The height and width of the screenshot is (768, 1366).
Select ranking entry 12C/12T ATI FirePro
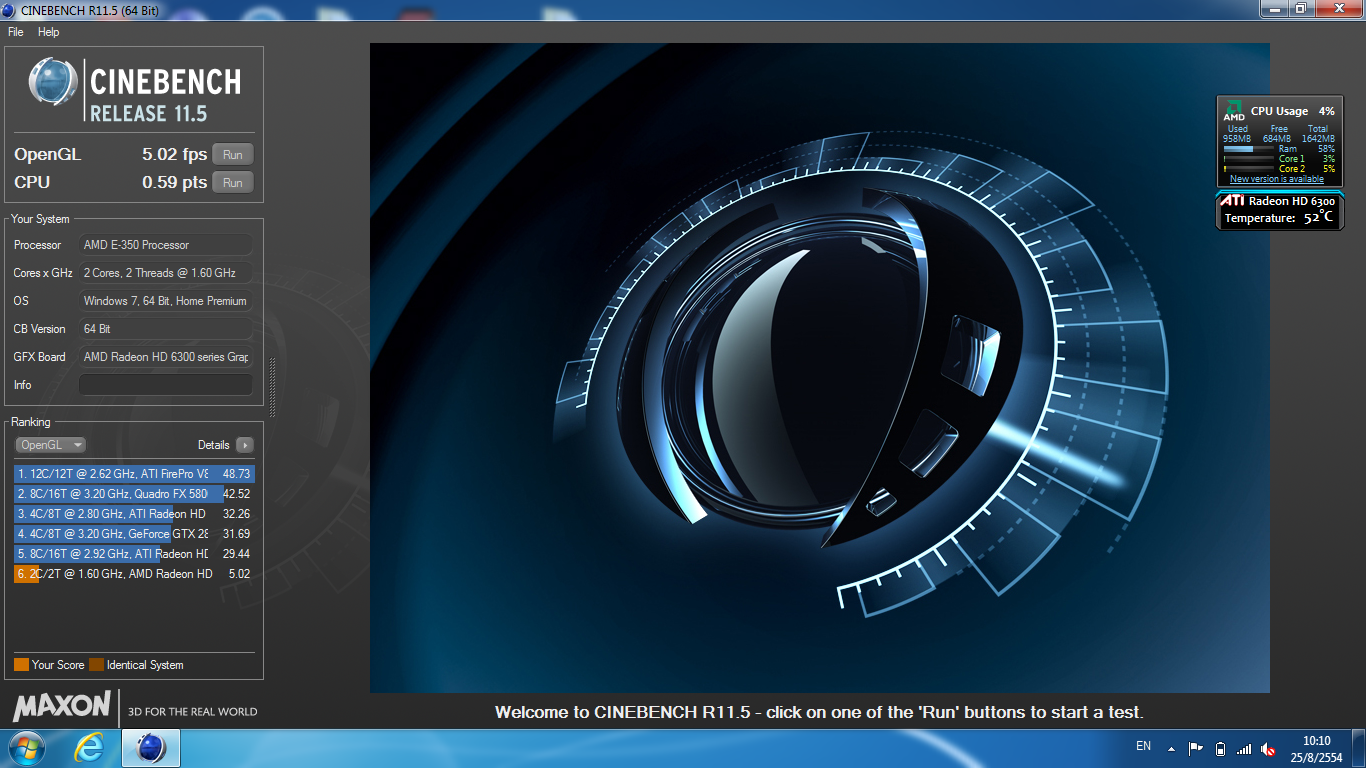(x=134, y=474)
